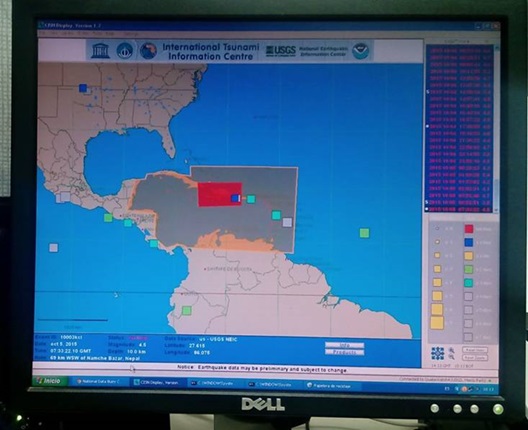This screenshot has width=528, height=430.
Task: Select the blue event square inside the red rectangle
Action: coord(235,198)
